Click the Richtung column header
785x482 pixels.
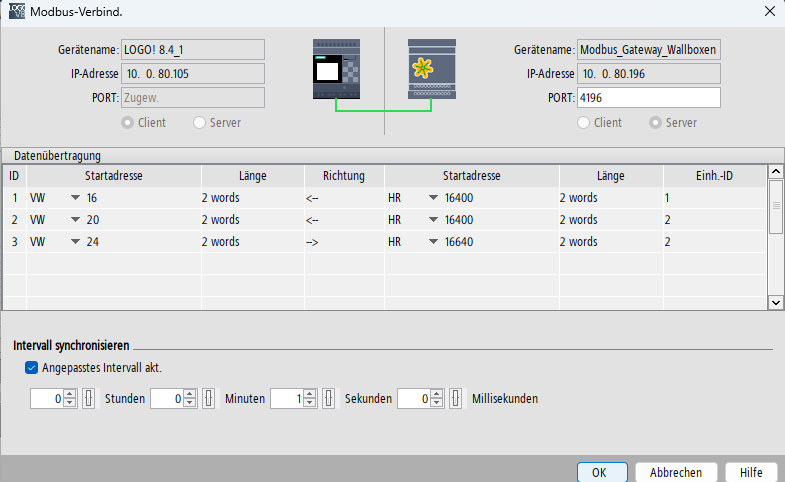pyautogui.click(x=344, y=176)
